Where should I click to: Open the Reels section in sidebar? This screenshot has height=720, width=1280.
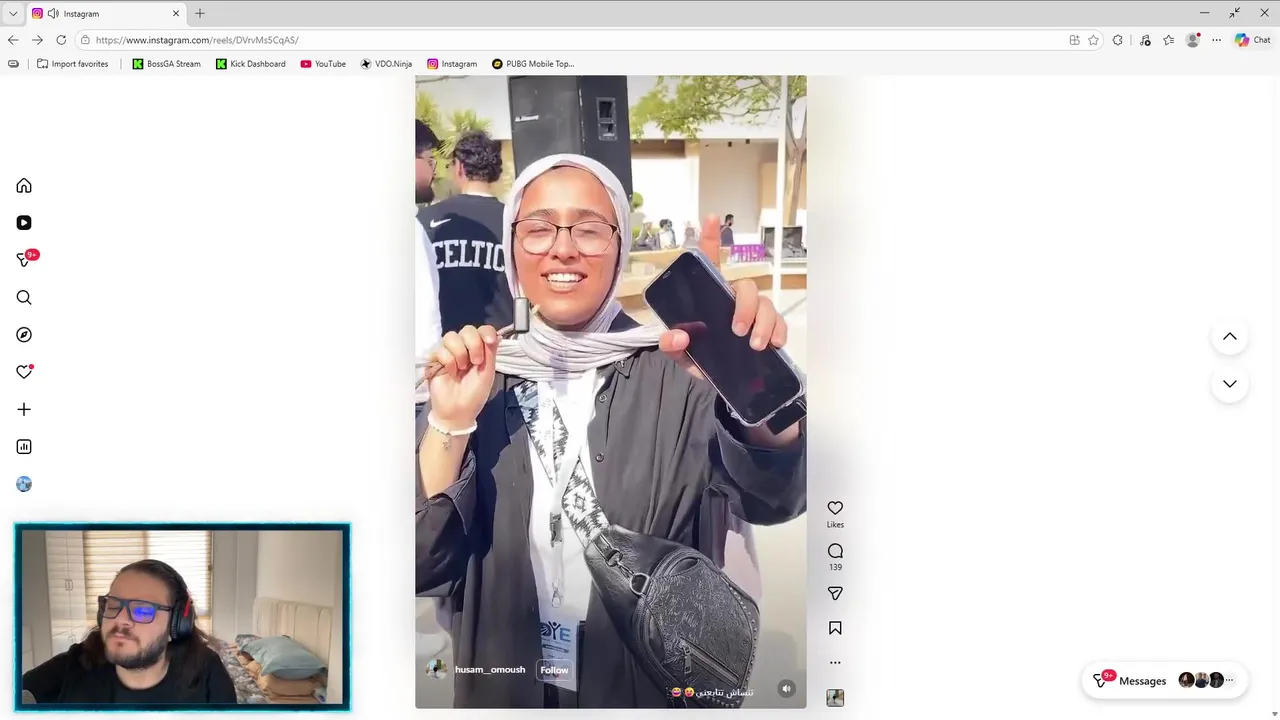tap(24, 223)
